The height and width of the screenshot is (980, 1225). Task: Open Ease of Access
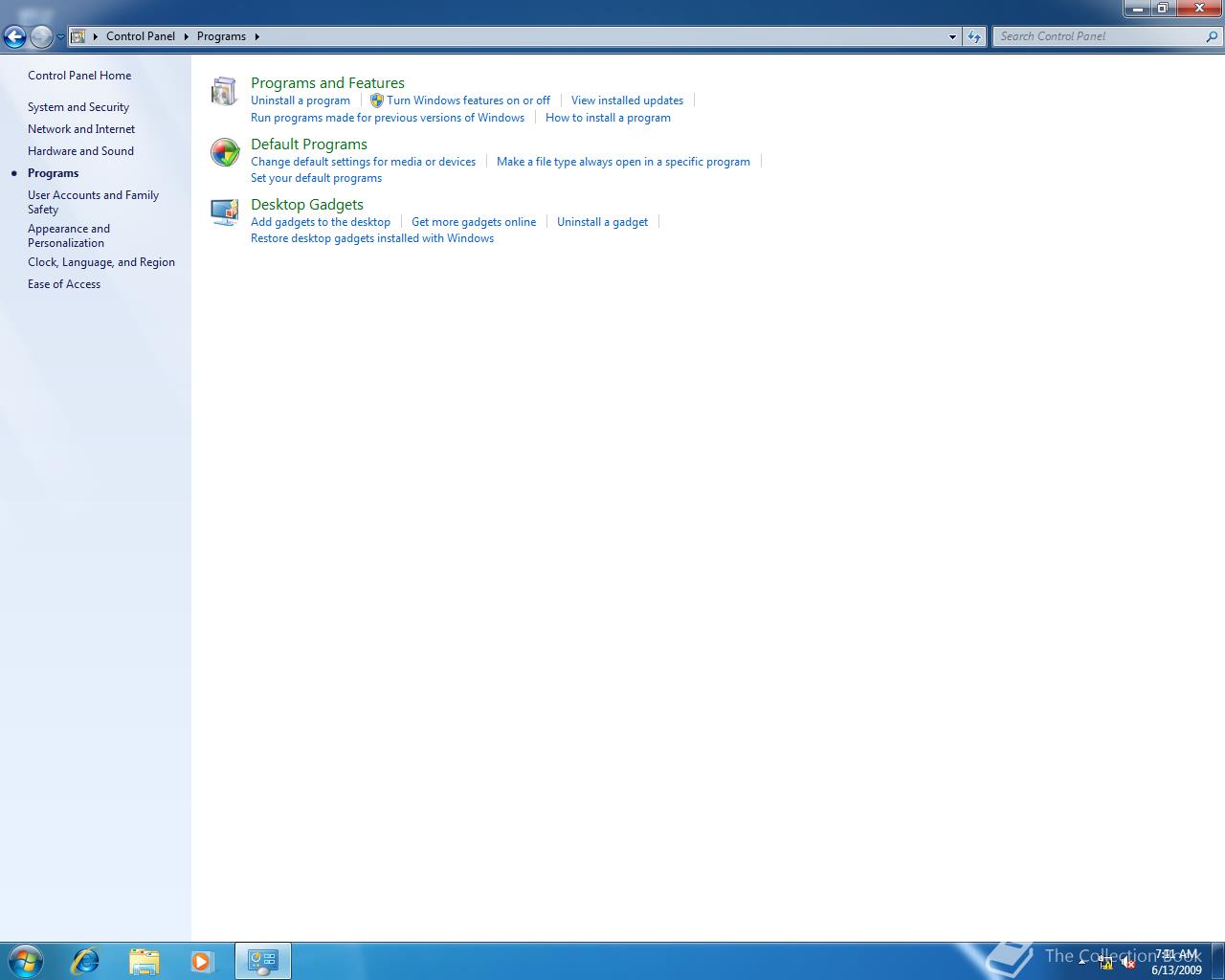click(x=64, y=284)
